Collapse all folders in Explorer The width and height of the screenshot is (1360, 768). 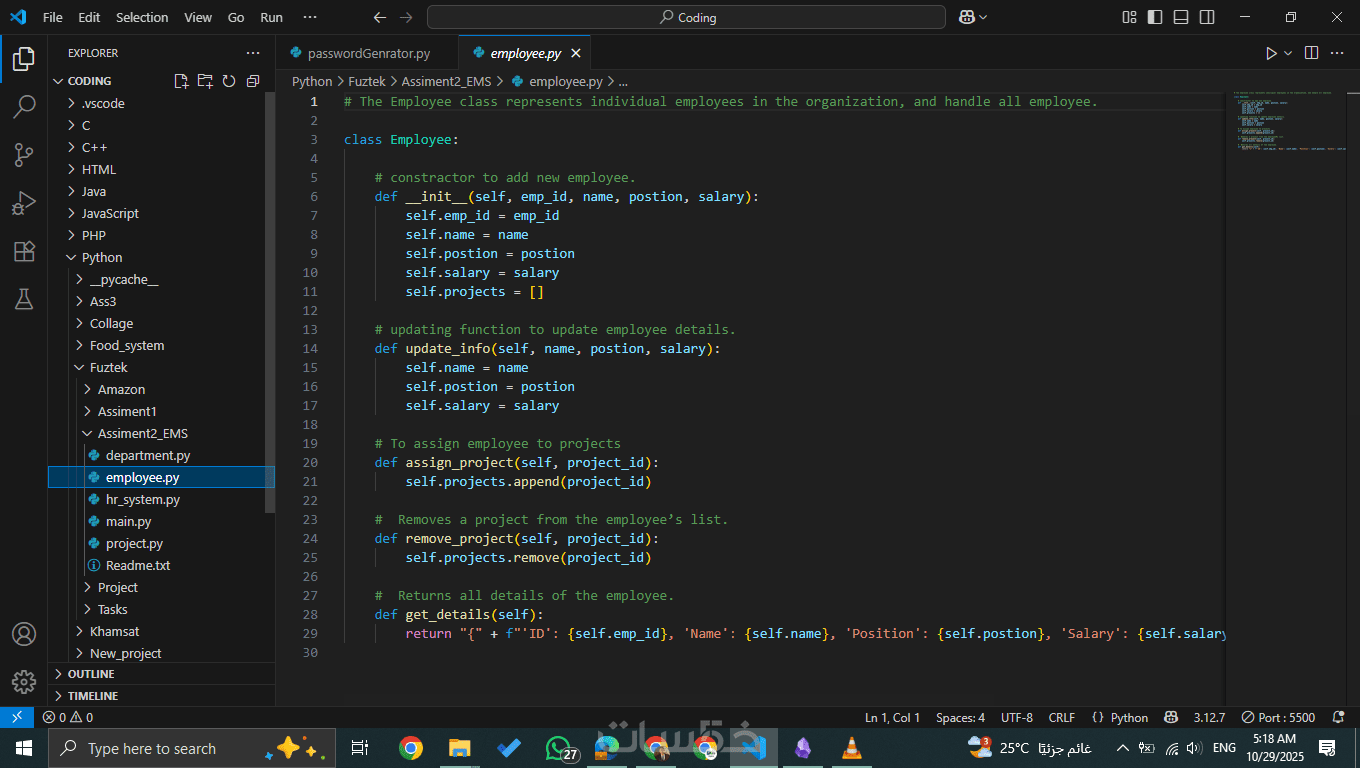pos(253,81)
